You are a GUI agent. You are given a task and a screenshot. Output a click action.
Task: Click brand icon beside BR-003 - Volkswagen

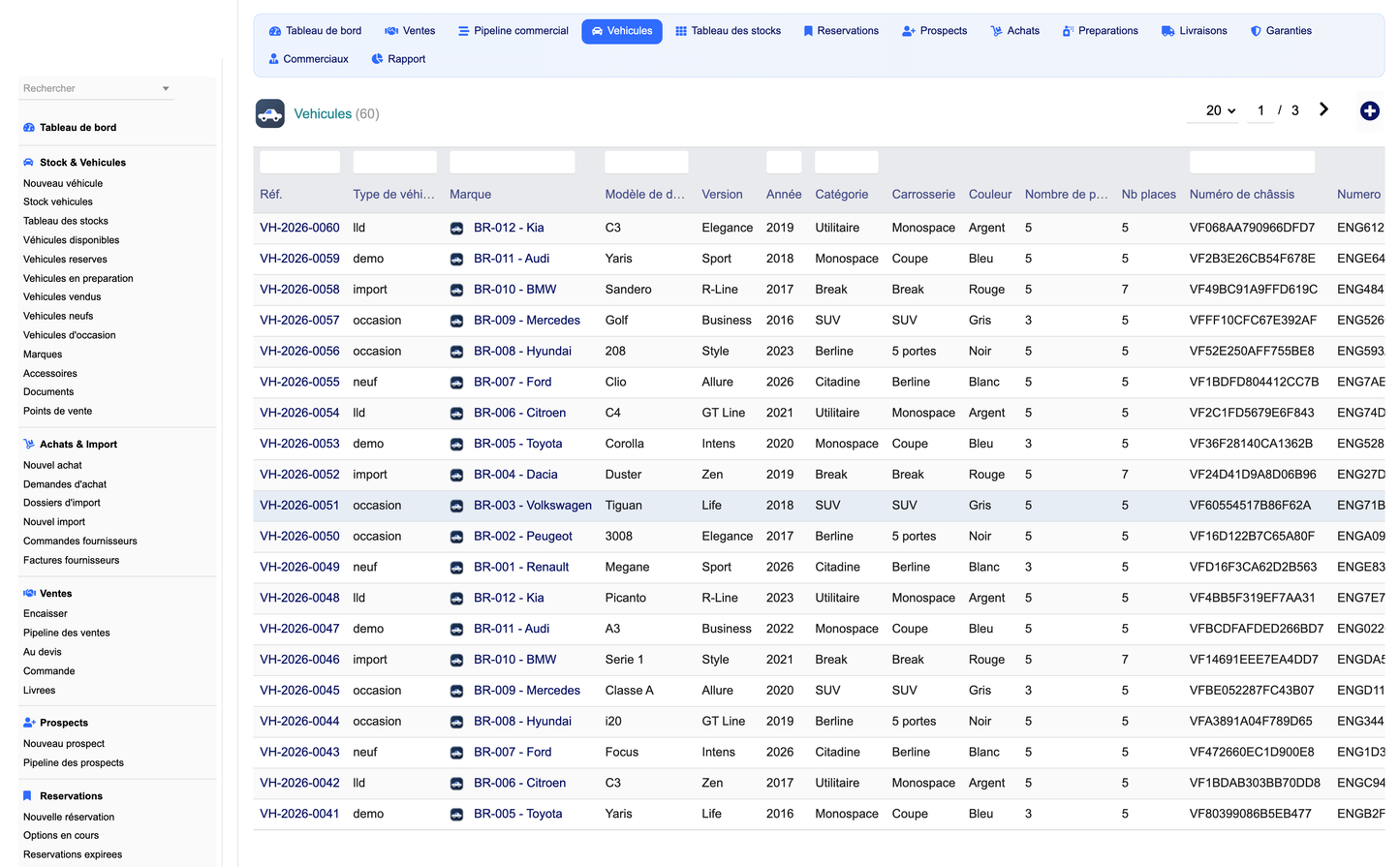click(x=456, y=506)
